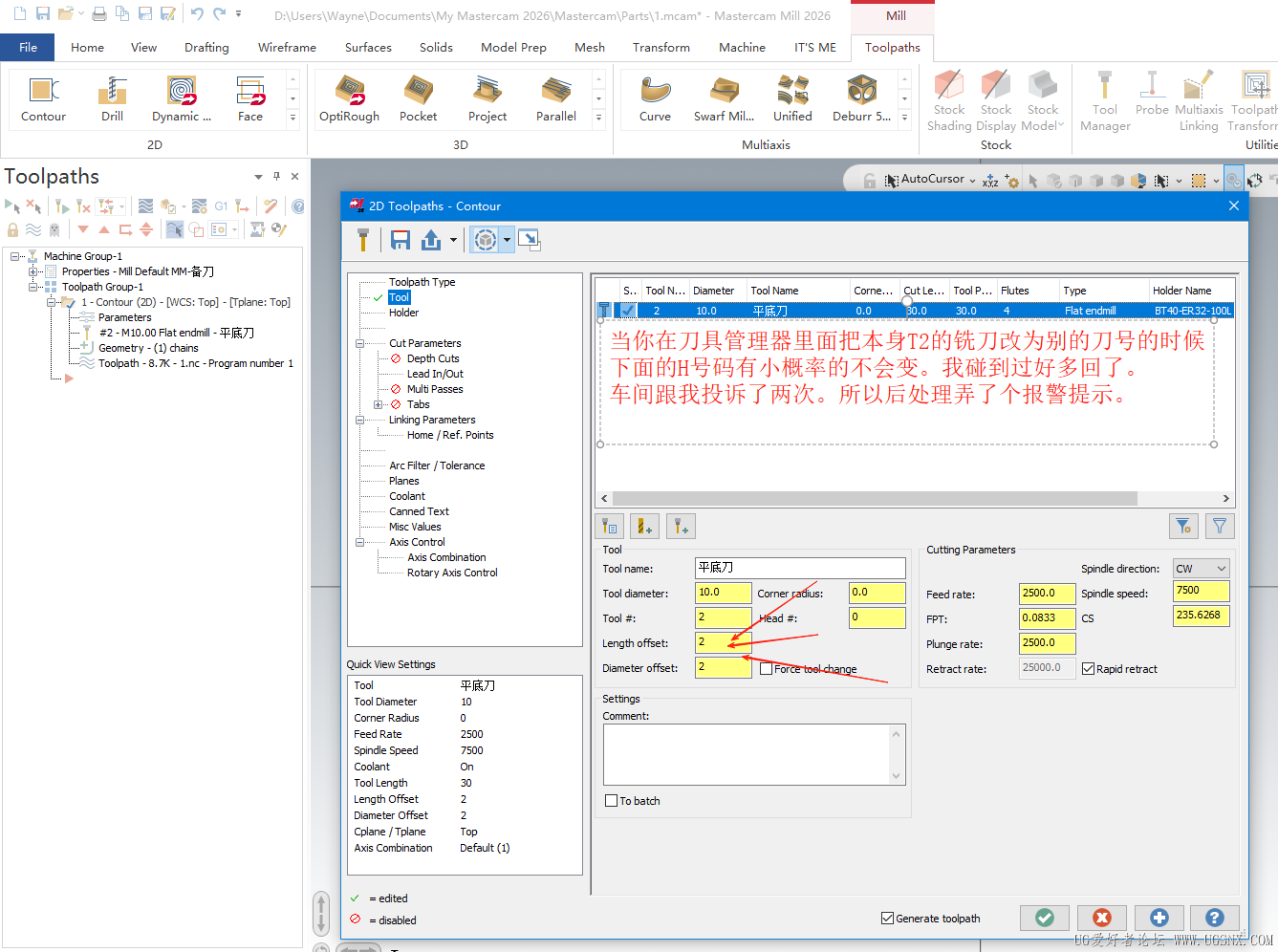Click the save parameters icon in dialog toolbar

pos(401,240)
